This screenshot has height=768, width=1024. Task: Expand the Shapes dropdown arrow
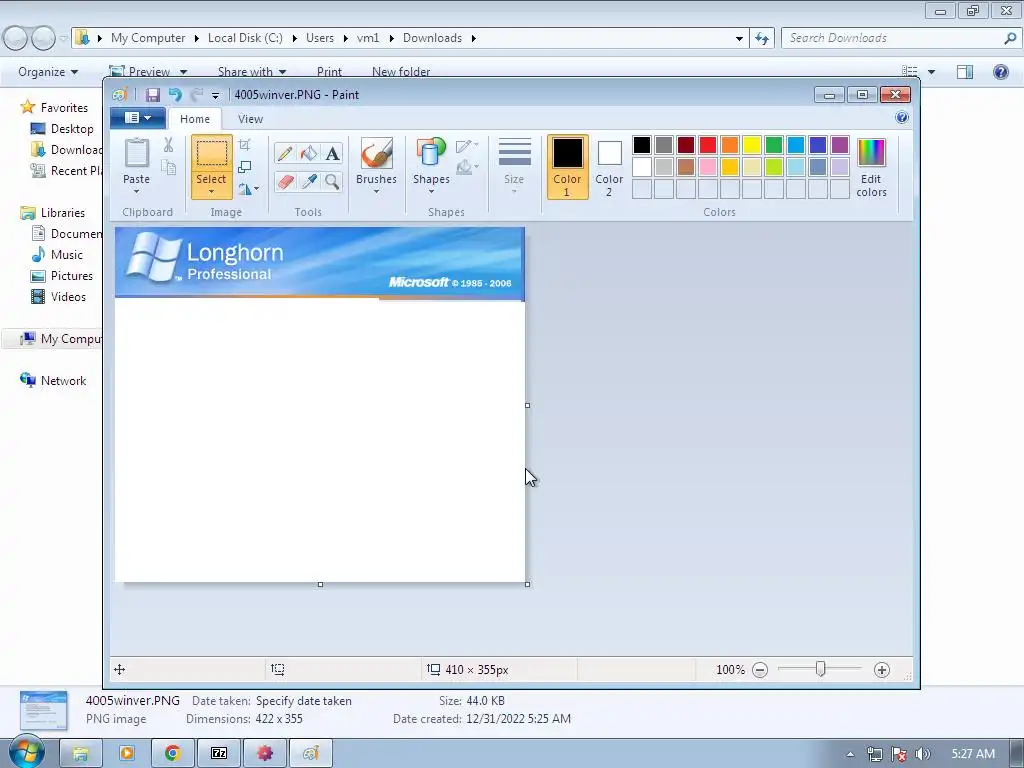pos(432,191)
